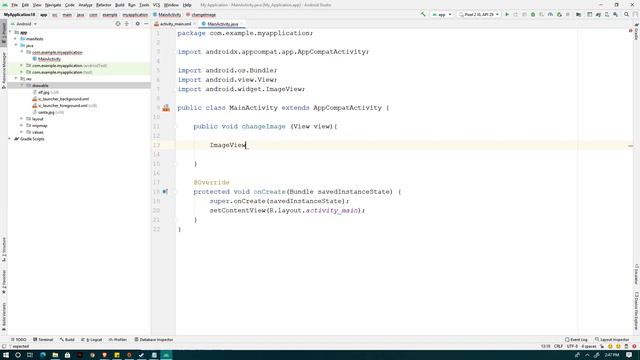This screenshot has height=360, width=640.
Task: Open the Build menu
Action: coord(120,5)
